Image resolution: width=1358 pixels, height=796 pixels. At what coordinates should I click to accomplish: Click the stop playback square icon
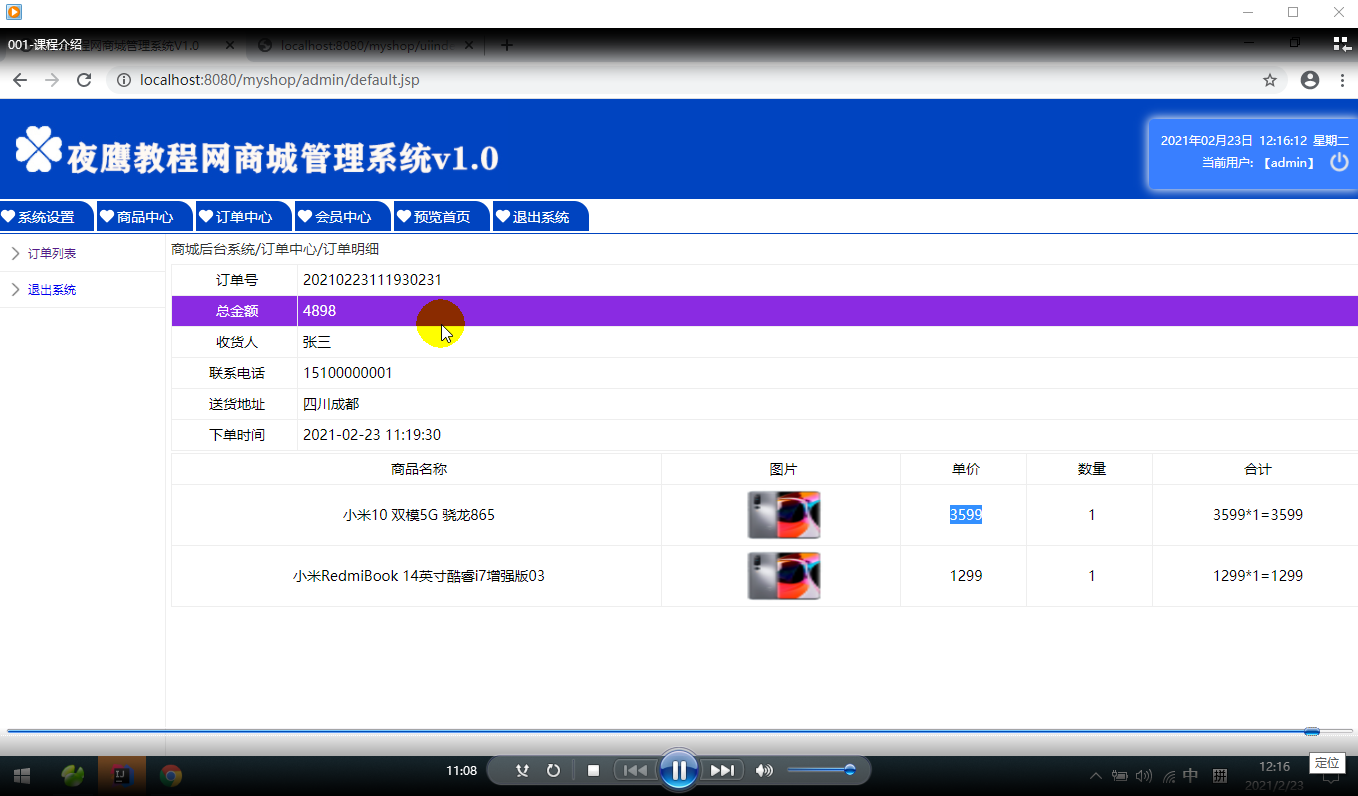593,770
